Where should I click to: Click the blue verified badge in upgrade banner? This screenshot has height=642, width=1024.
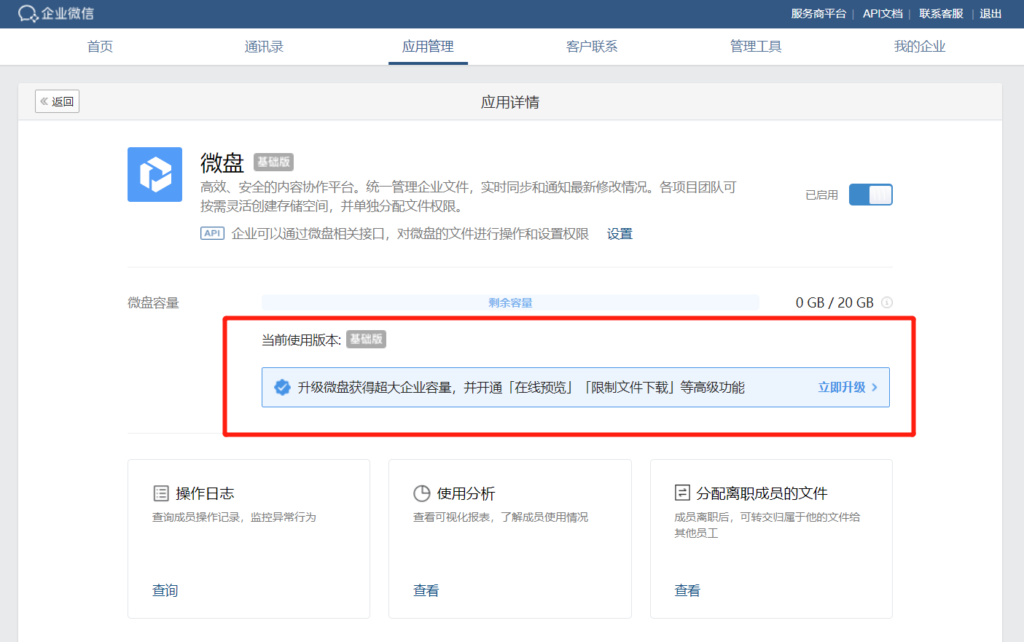[282, 387]
